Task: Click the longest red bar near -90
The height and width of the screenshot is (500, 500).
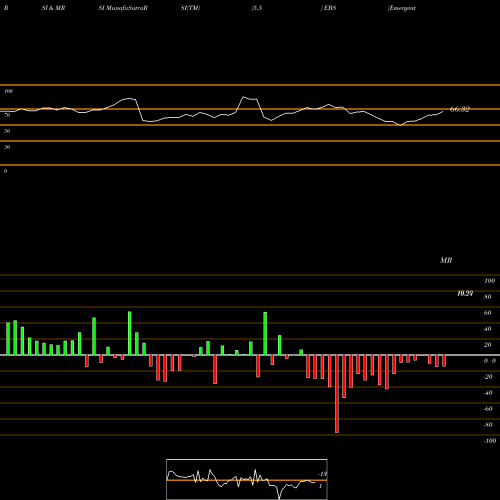Action: 337,394
